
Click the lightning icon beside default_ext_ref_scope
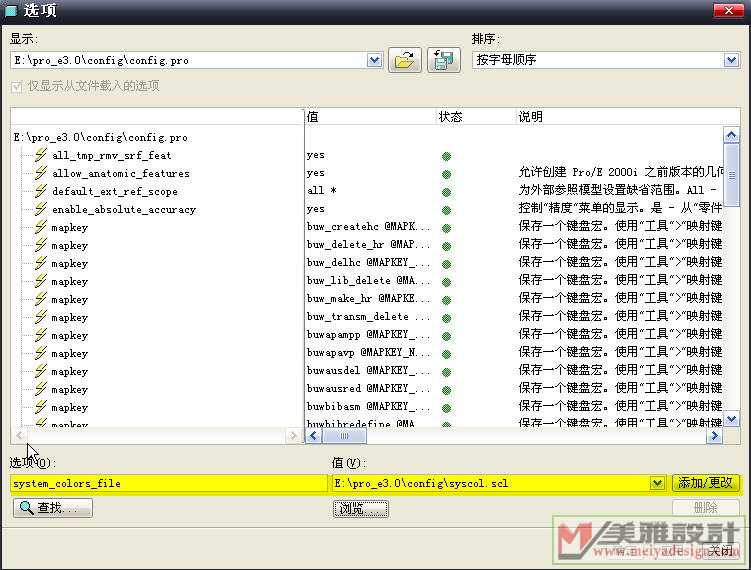(41, 191)
